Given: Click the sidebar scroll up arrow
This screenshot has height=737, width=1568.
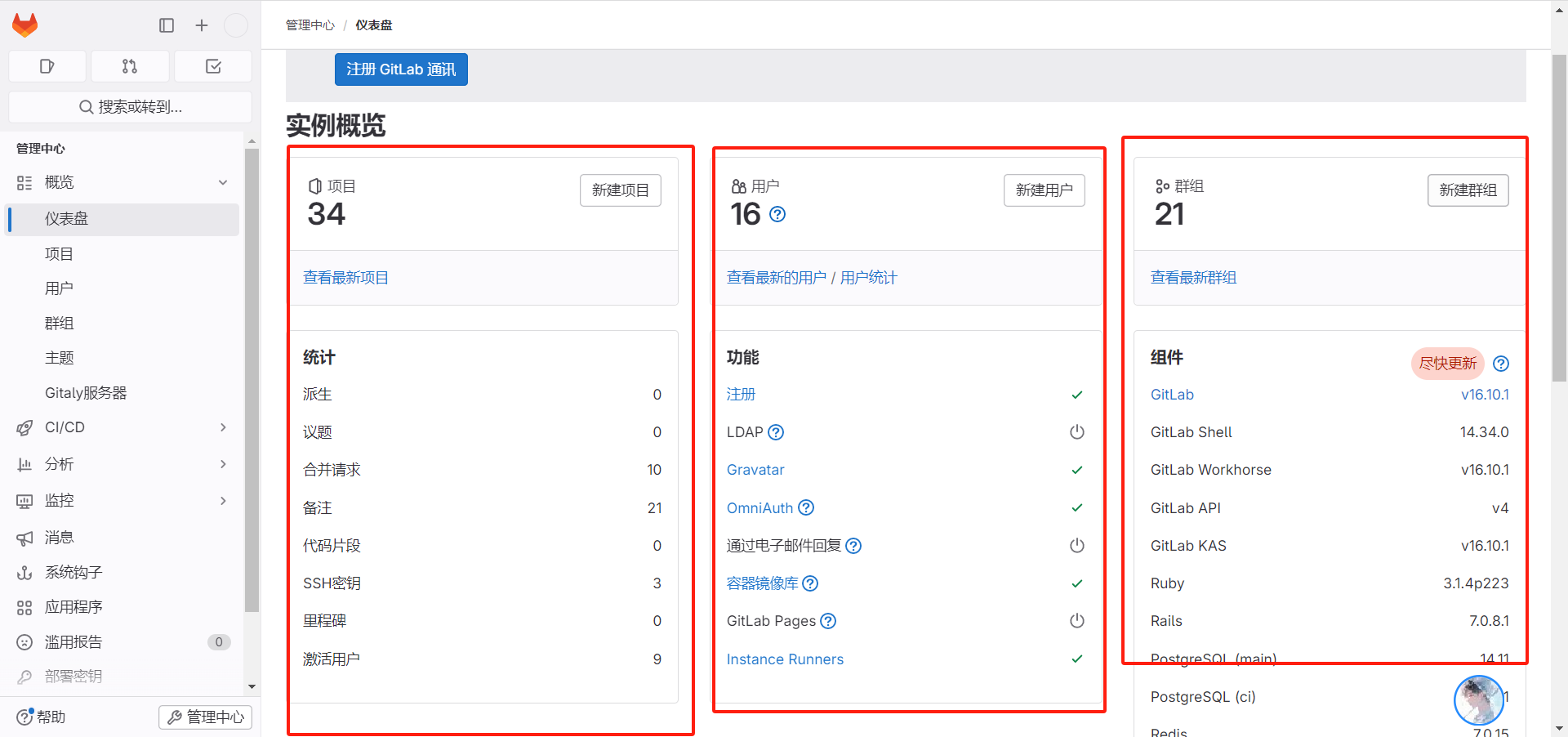Looking at the screenshot, I should (252, 141).
